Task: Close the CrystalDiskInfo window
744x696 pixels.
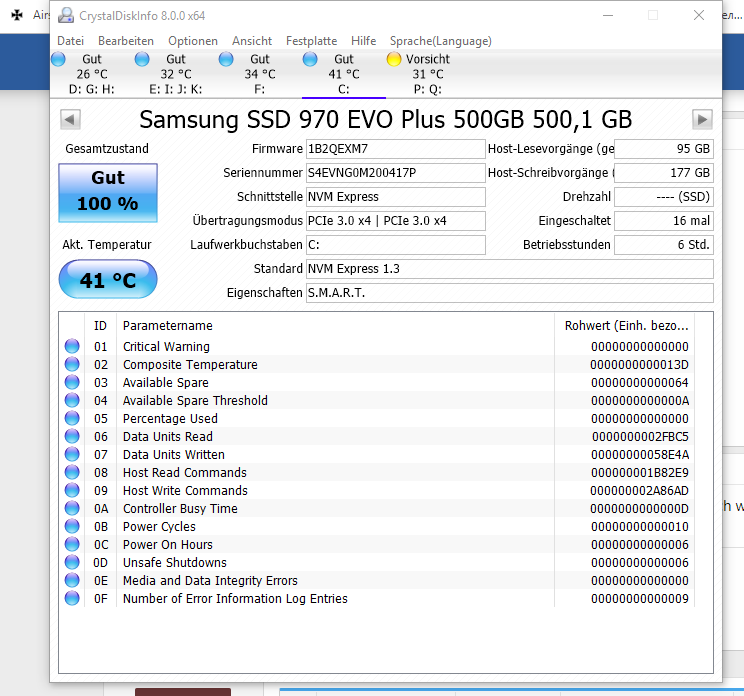Action: pos(699,16)
